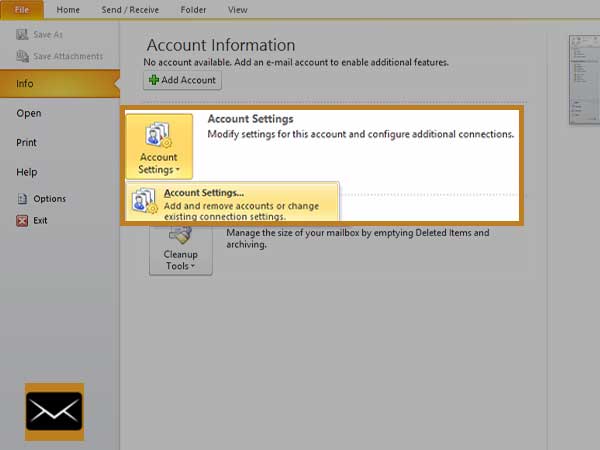Select Help in the backstage menu
Viewport: 600px width, 450px height.
coord(26,172)
